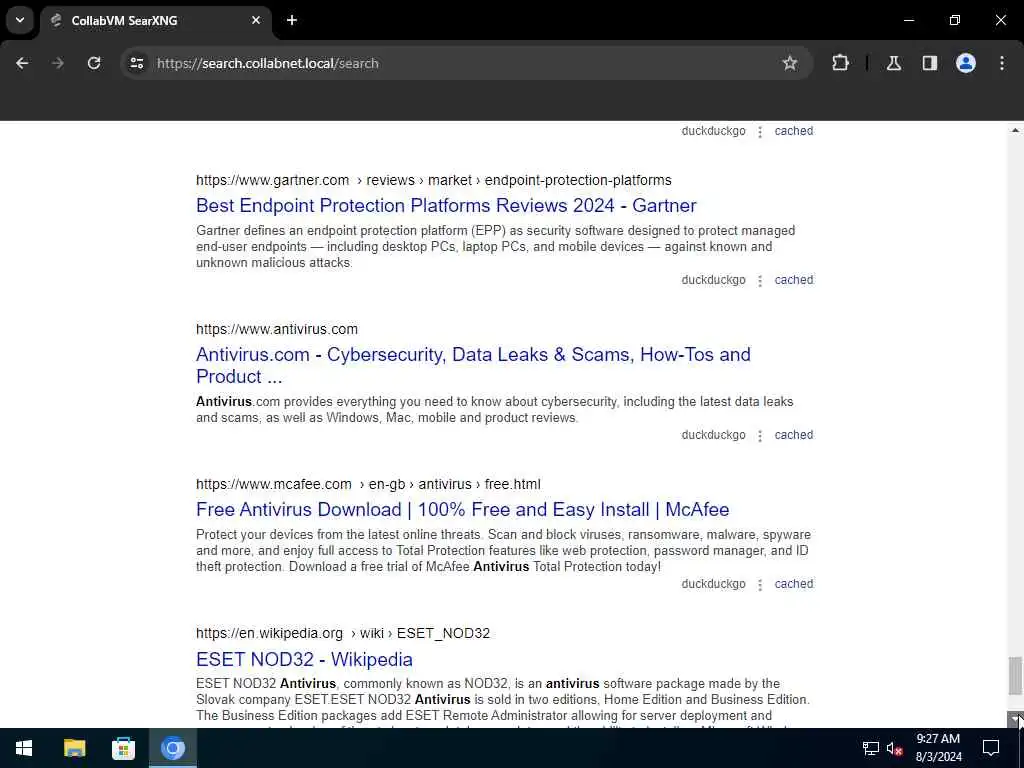Close the CollabVM SearXNG tab
Screen dimensions: 1024x768
pyautogui.click(x=256, y=20)
